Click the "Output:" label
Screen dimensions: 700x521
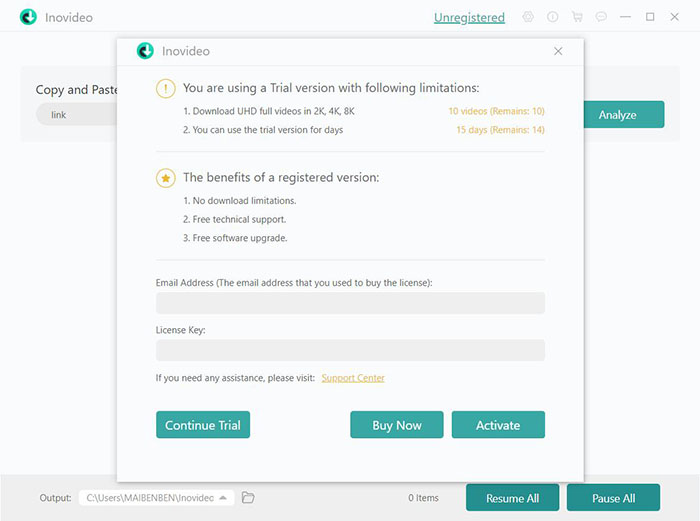point(55,497)
